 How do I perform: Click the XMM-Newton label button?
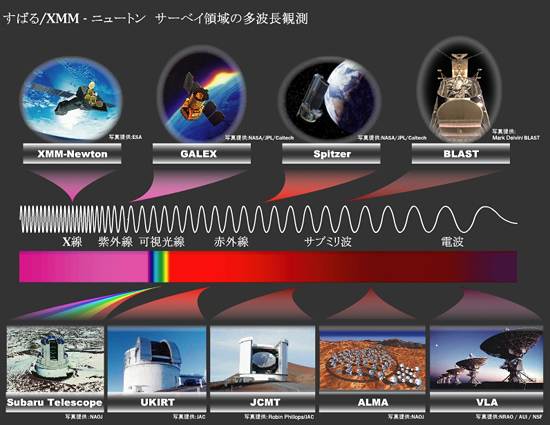(x=72, y=154)
